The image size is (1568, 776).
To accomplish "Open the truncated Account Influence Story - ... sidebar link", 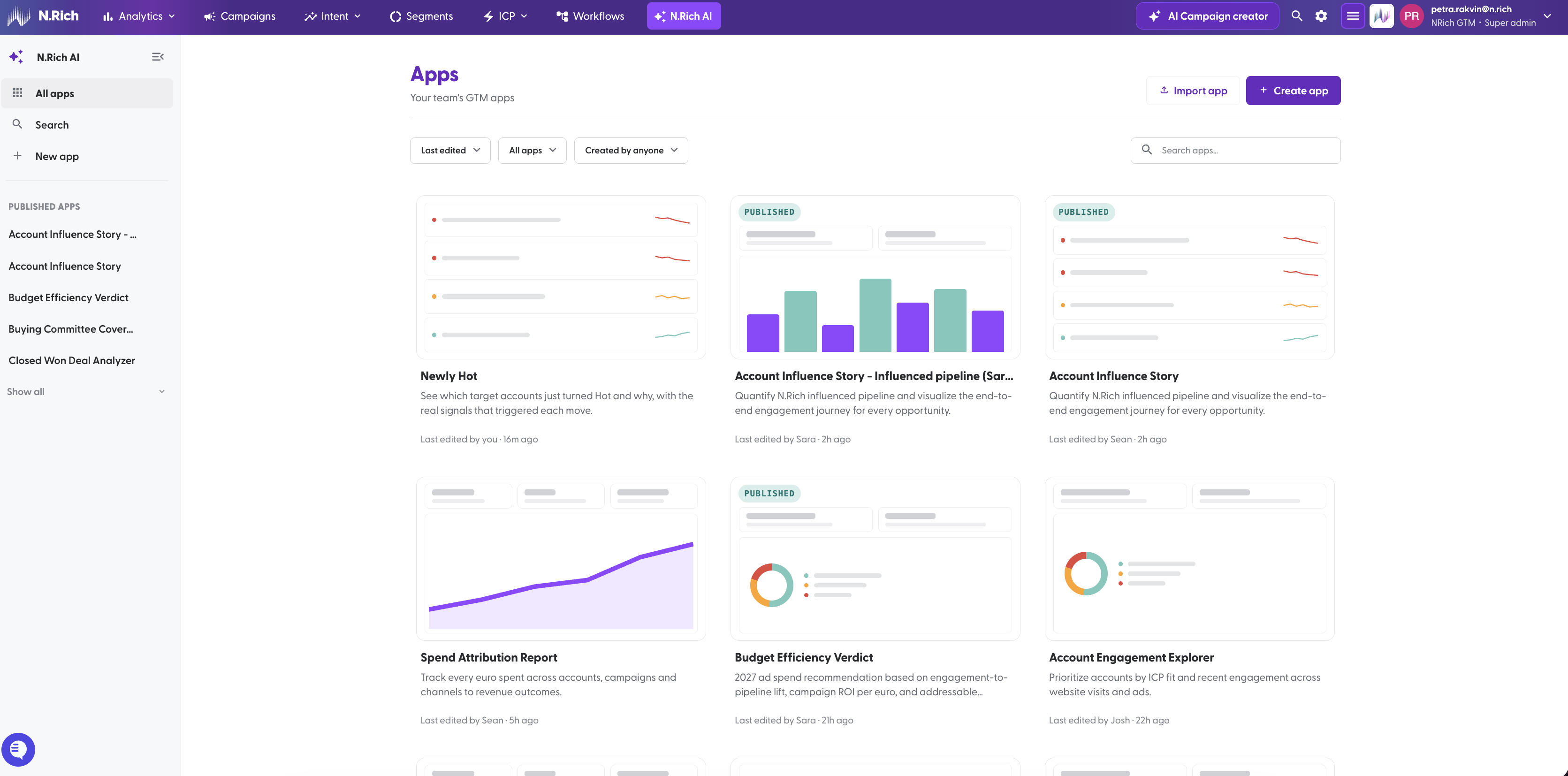I will coord(72,234).
